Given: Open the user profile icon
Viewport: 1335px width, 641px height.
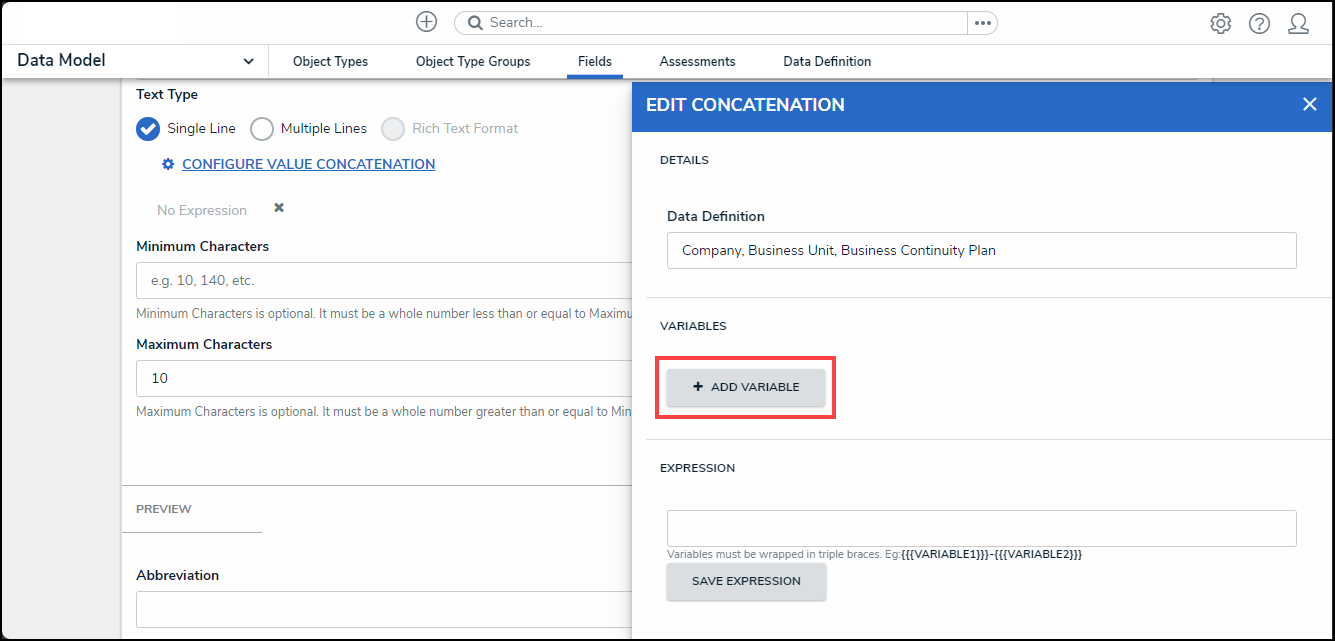Looking at the screenshot, I should pyautogui.click(x=1298, y=24).
